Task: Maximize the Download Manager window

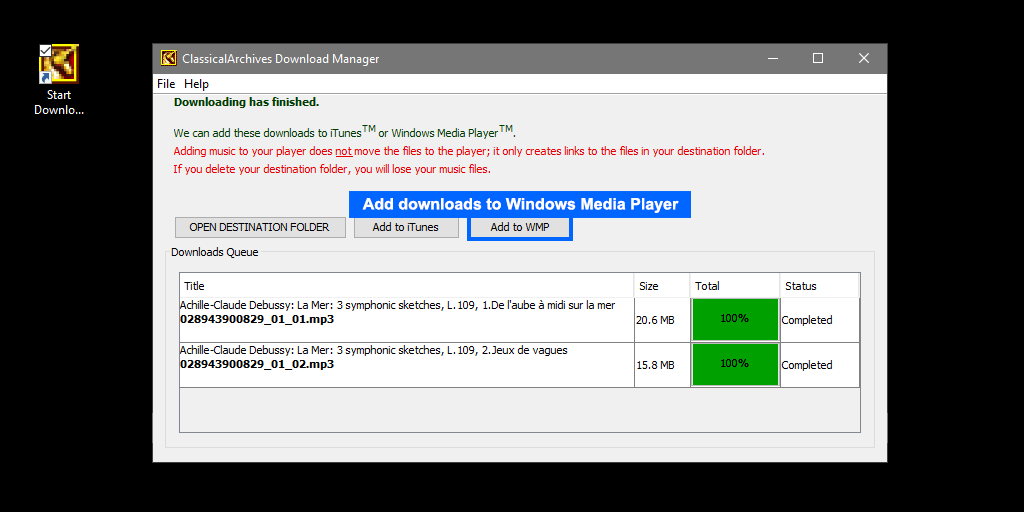Action: point(818,59)
